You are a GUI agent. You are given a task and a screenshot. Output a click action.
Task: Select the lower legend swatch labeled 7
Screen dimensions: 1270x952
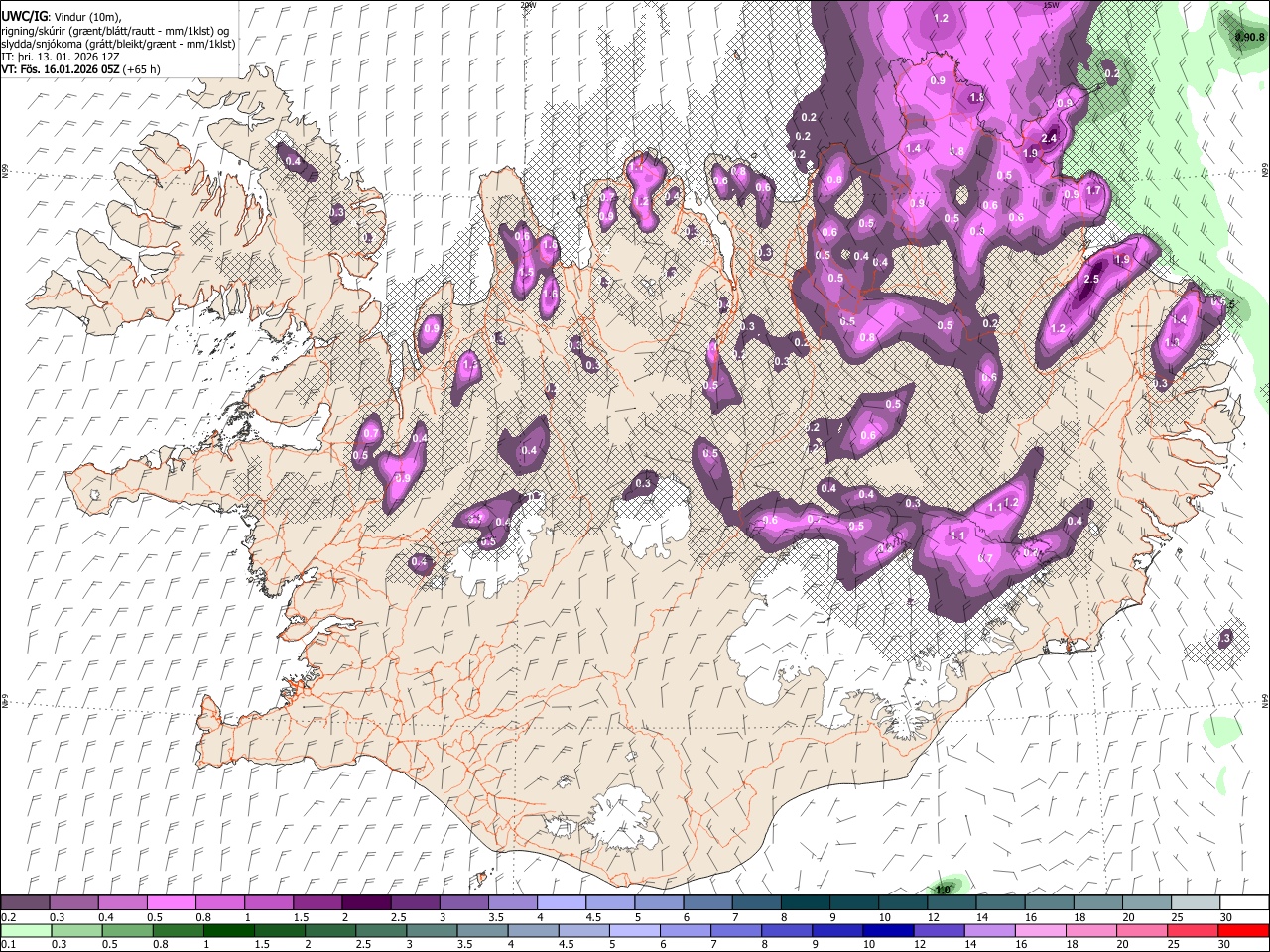(x=736, y=931)
